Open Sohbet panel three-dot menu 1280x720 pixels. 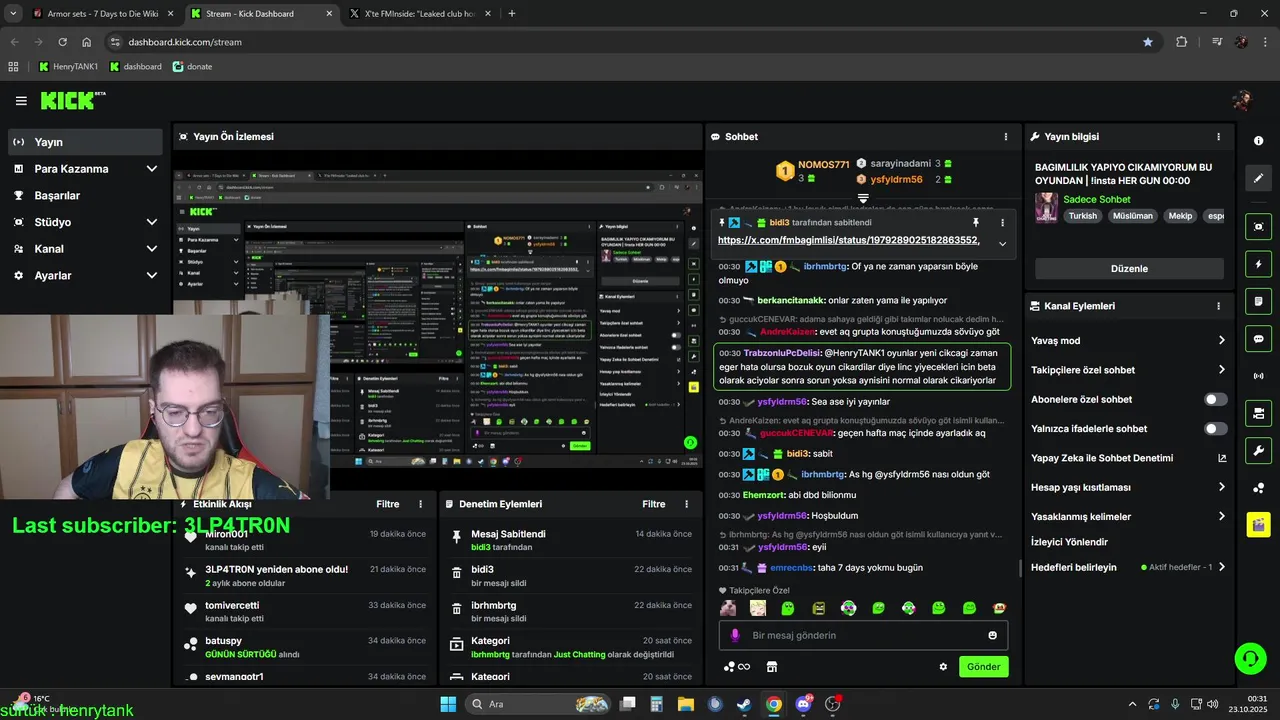click(1006, 136)
